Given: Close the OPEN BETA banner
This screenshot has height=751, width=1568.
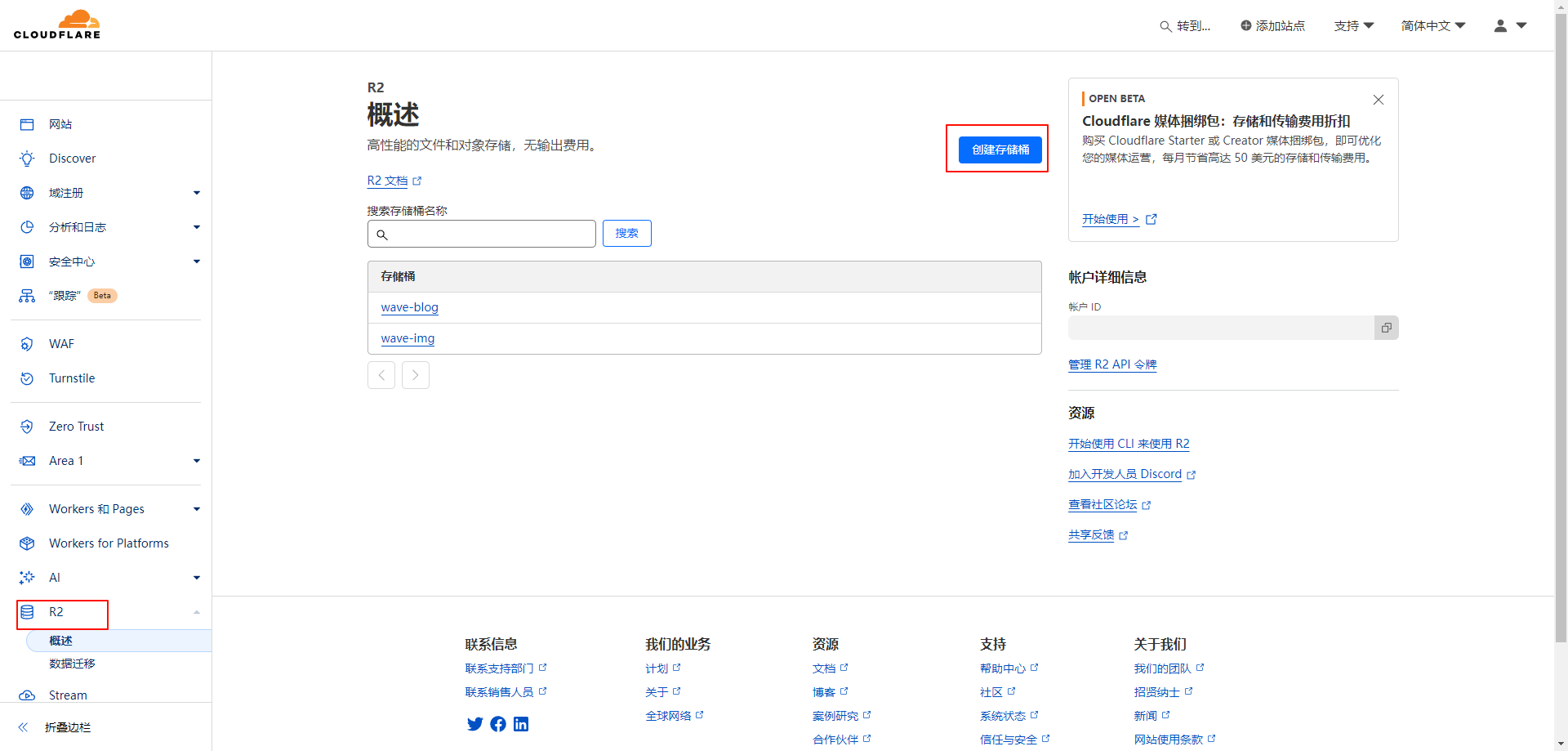Looking at the screenshot, I should point(1379,100).
